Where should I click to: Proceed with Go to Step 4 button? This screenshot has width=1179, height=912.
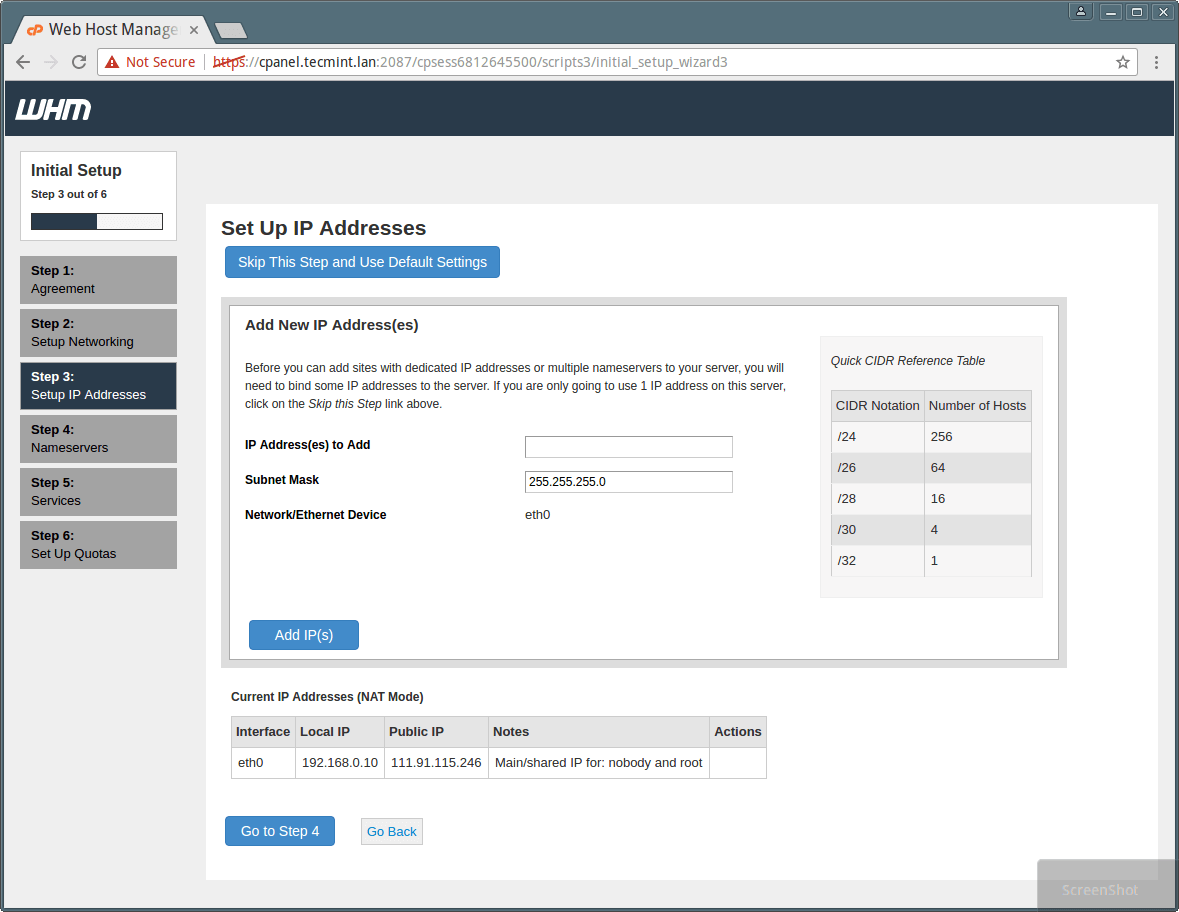coord(279,831)
